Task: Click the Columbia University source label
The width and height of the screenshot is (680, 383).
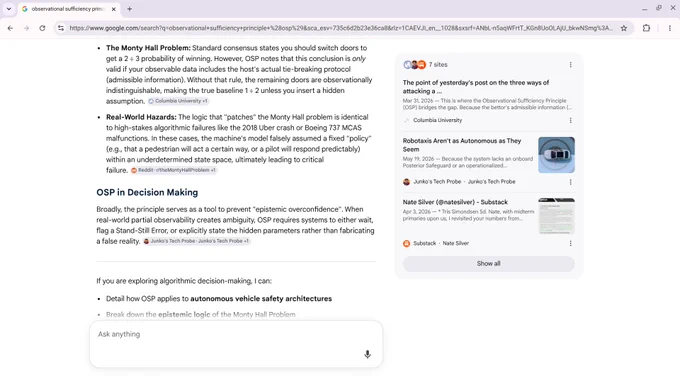Action: [437, 120]
